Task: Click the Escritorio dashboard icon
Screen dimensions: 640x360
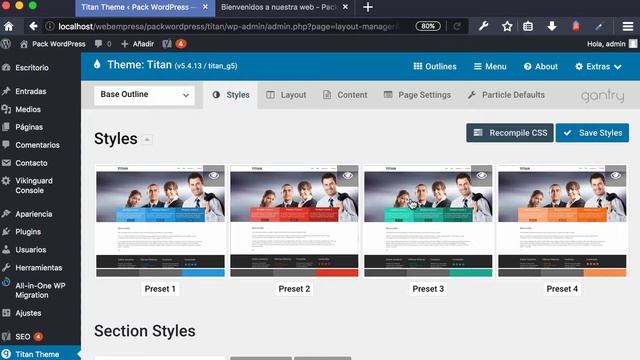Action: 6,68
